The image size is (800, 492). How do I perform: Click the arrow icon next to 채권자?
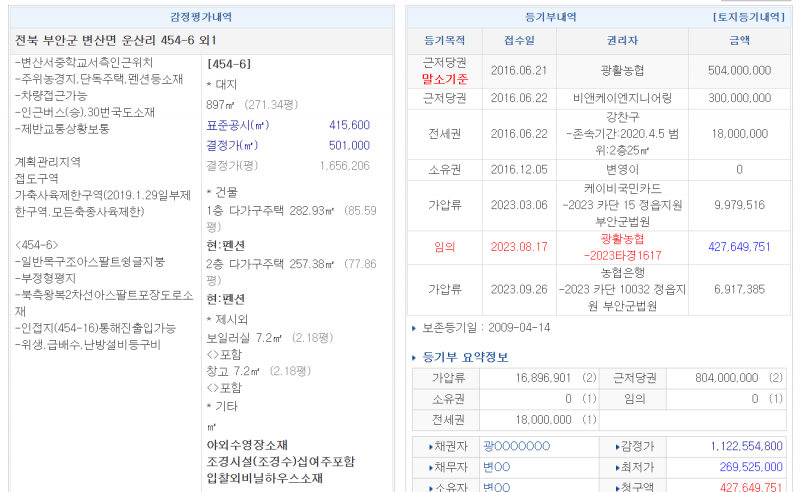(431, 446)
